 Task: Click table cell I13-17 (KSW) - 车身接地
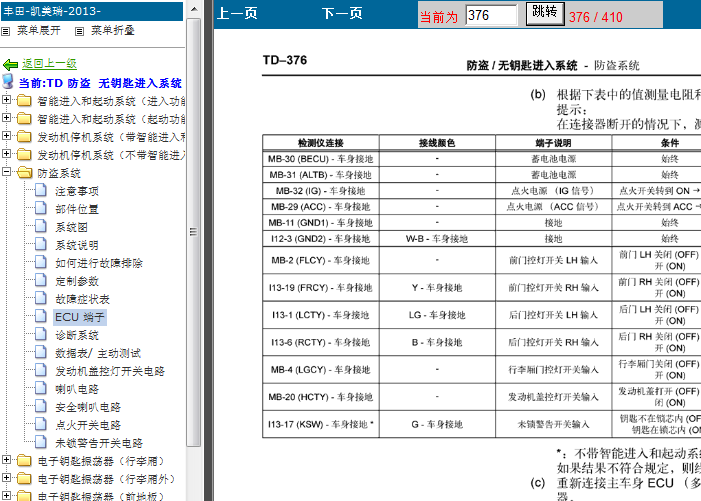321,424
